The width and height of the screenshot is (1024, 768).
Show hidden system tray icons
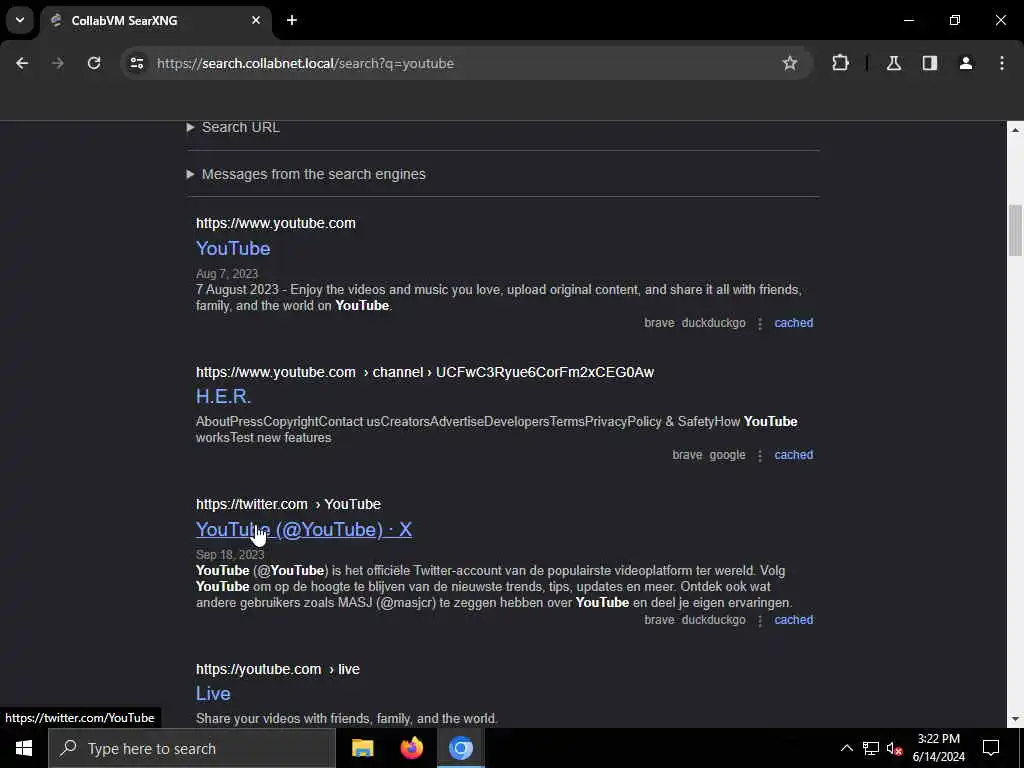(846, 748)
